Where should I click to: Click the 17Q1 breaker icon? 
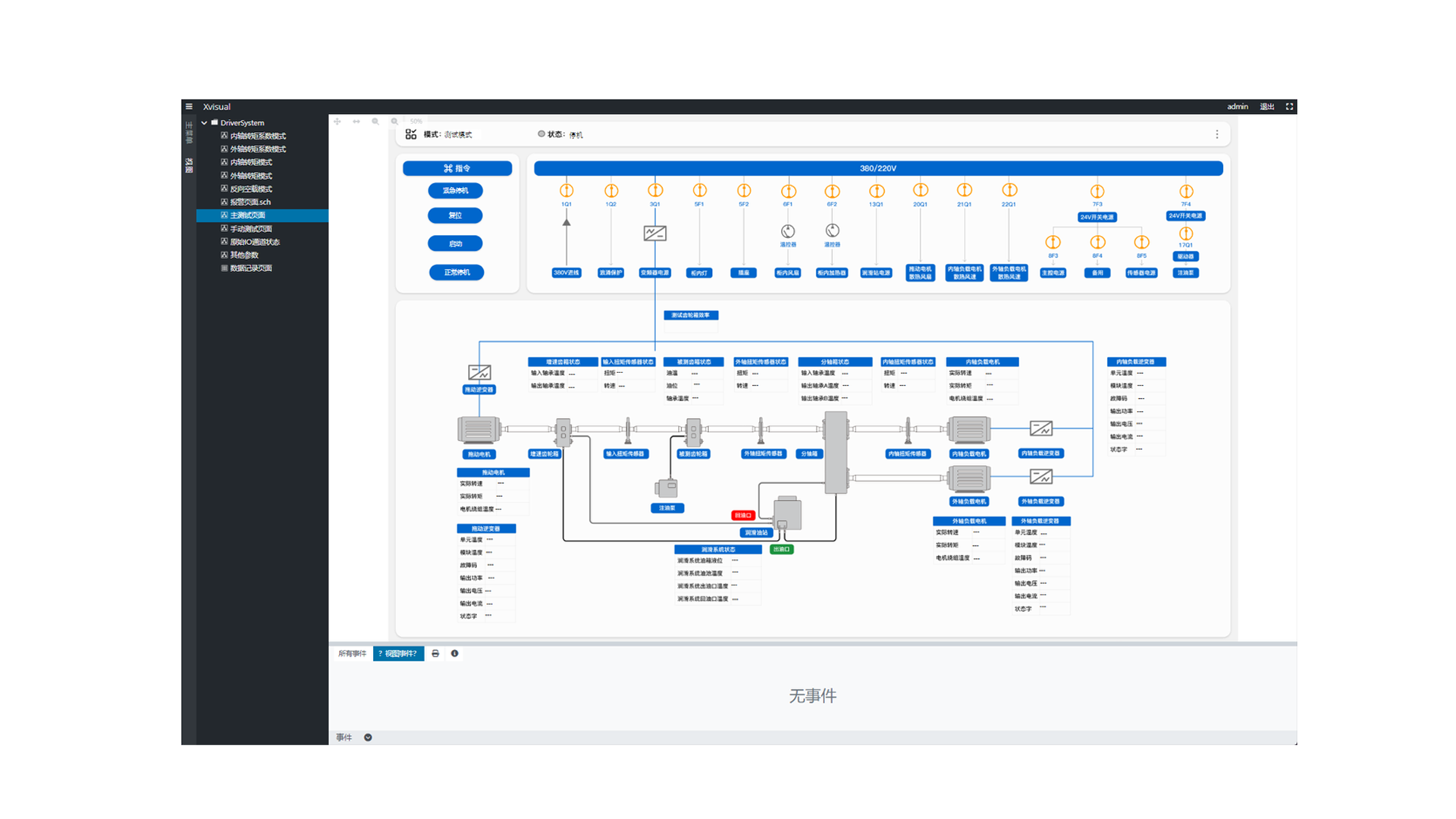point(1186,234)
